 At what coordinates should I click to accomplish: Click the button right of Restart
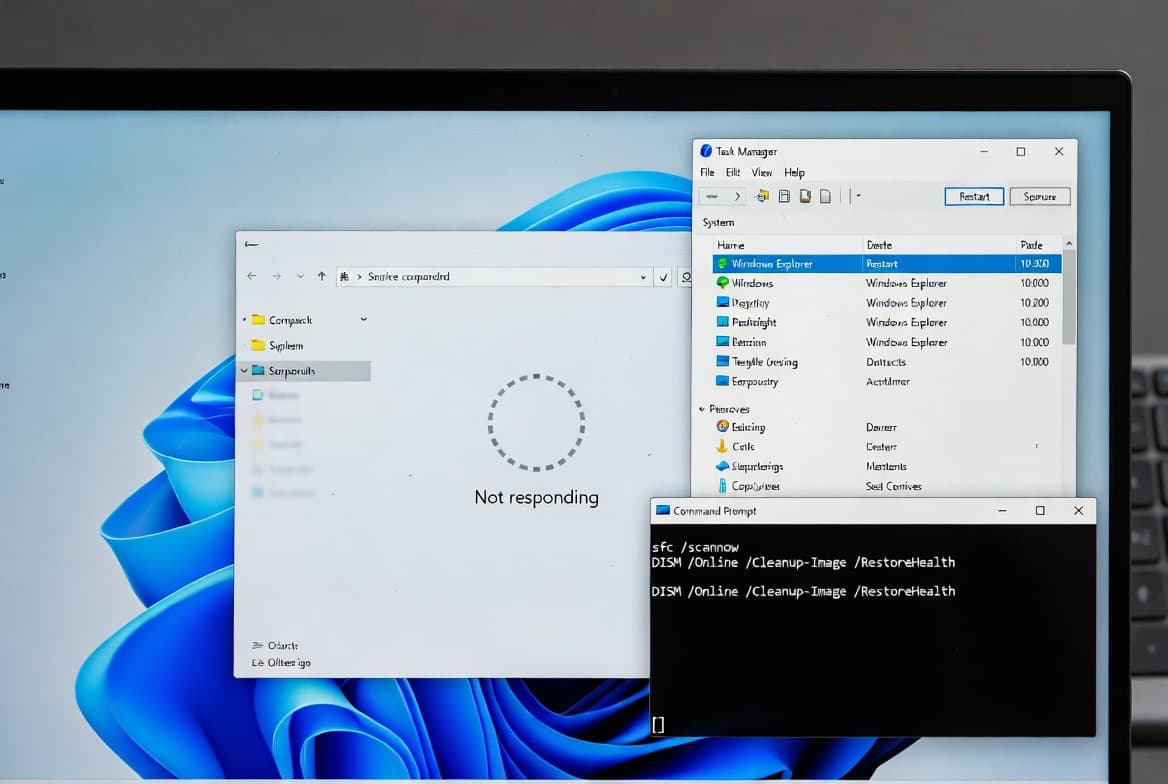click(1040, 197)
